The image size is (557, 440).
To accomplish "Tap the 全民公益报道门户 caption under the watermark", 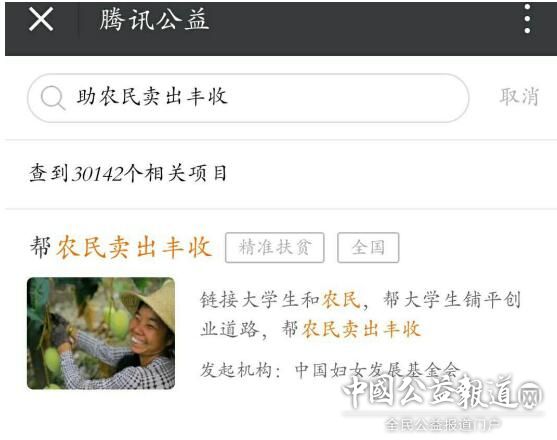I will [x=443, y=424].
